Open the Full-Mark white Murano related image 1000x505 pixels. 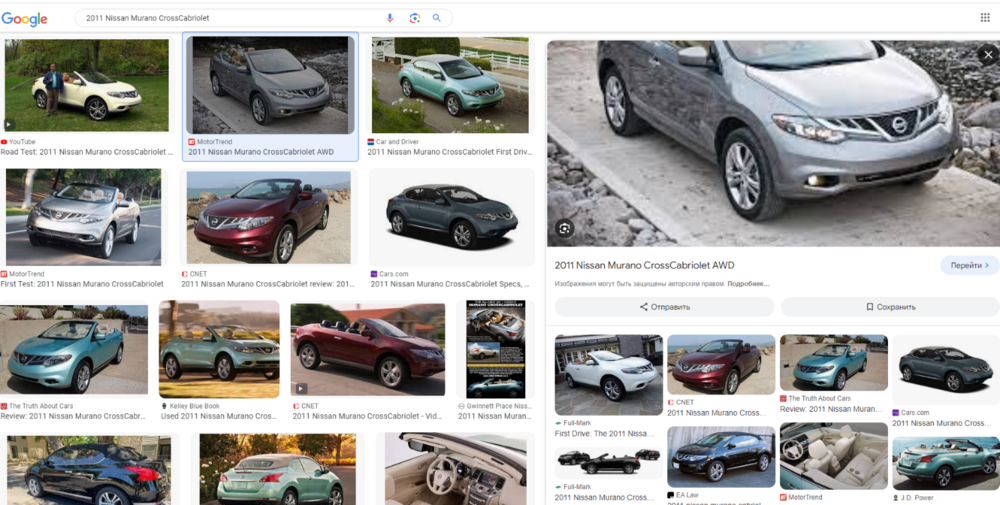(x=609, y=374)
